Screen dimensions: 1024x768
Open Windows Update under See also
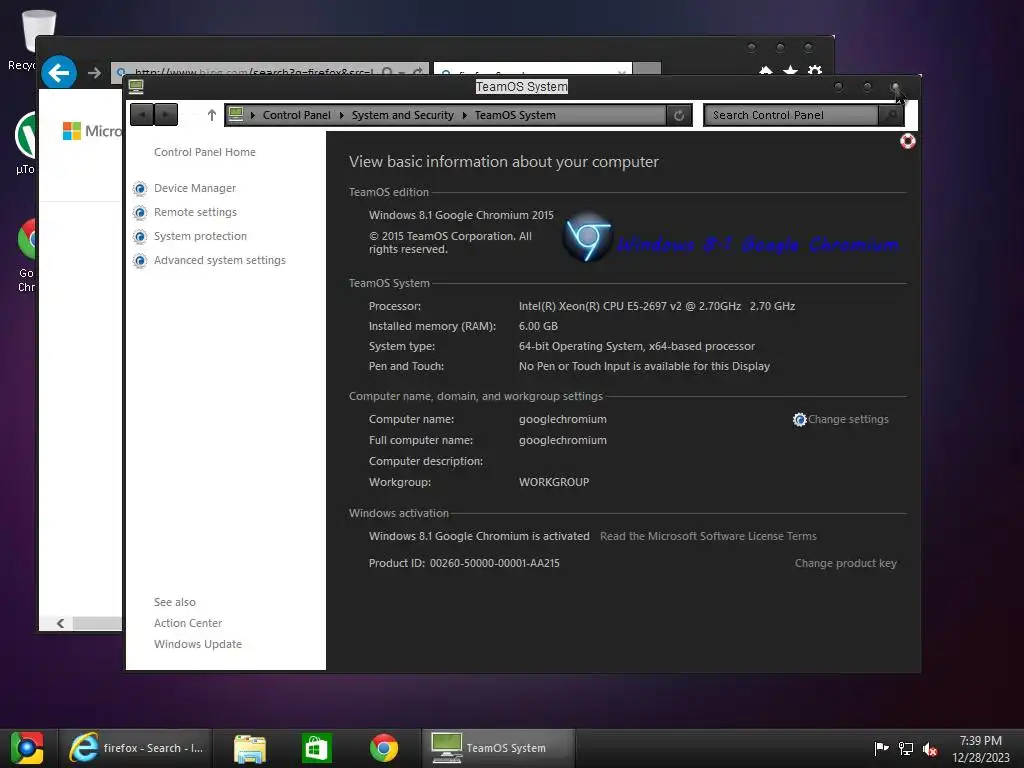click(x=198, y=644)
